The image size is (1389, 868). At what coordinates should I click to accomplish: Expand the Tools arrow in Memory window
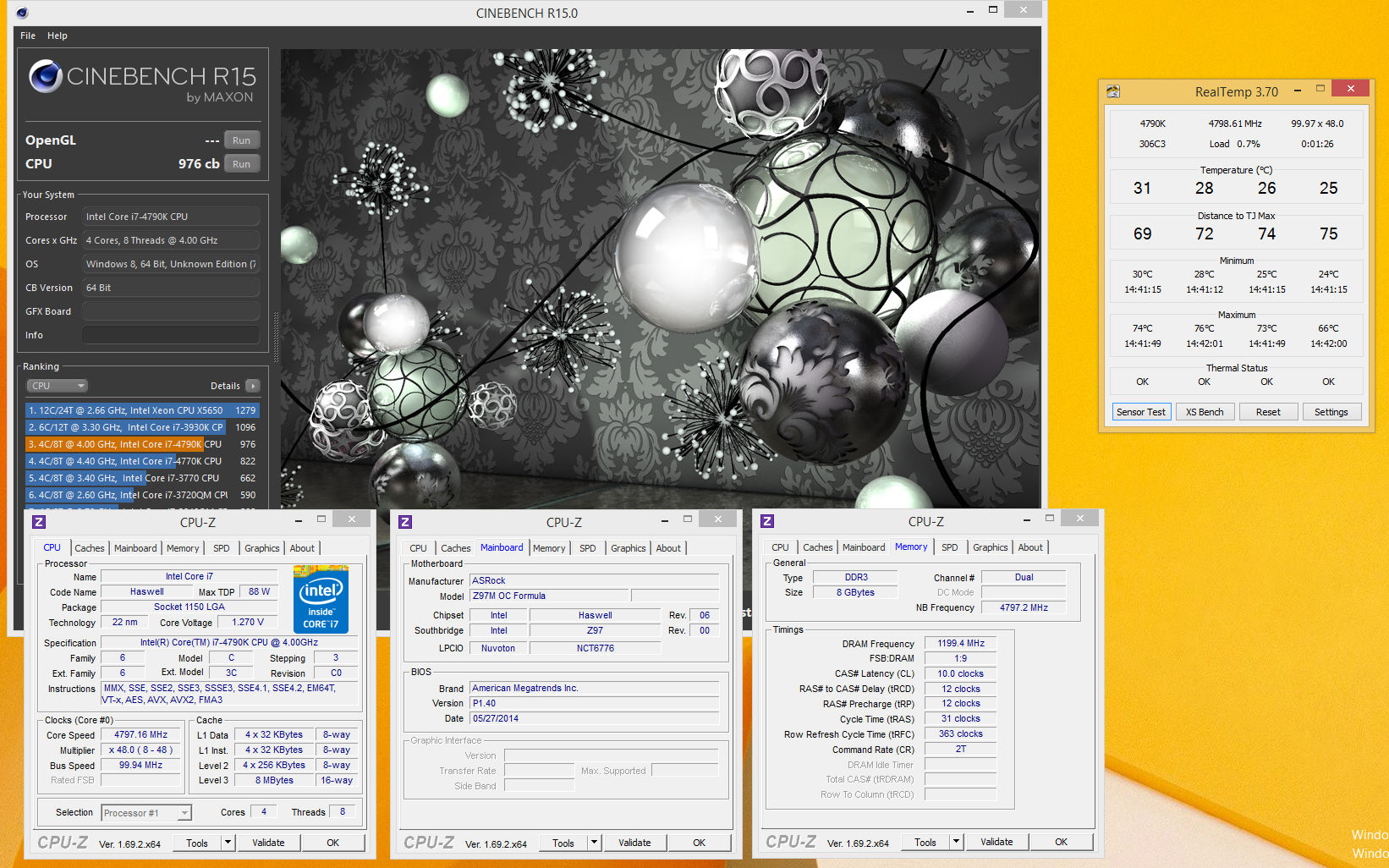[956, 842]
